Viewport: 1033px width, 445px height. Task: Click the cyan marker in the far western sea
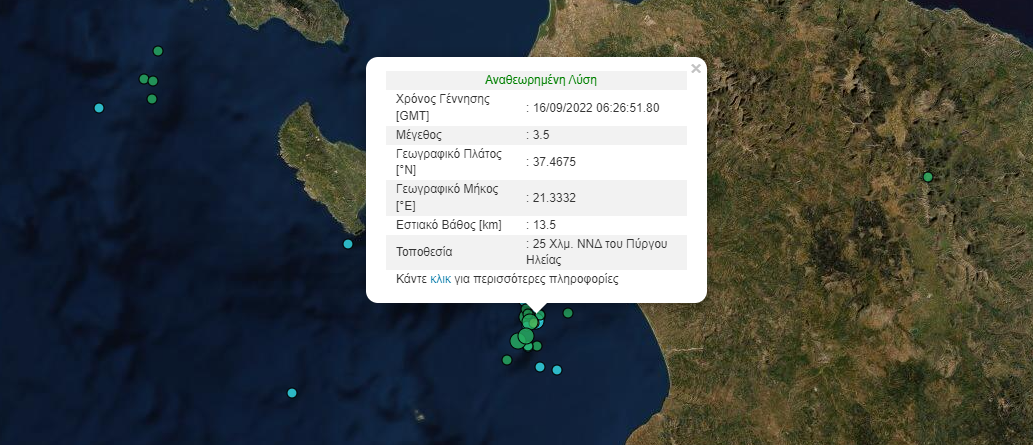point(99,108)
